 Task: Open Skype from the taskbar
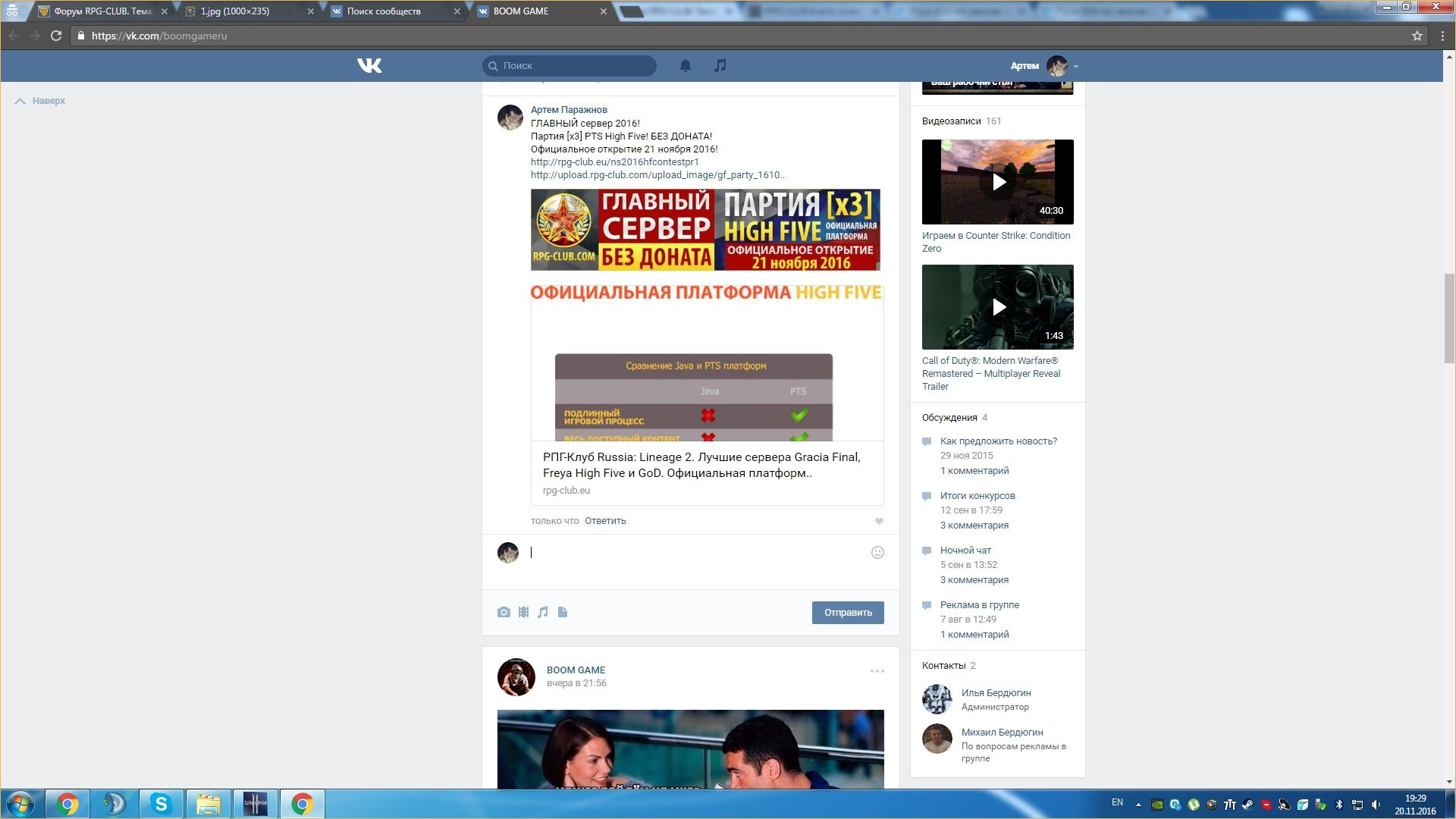pos(161,804)
